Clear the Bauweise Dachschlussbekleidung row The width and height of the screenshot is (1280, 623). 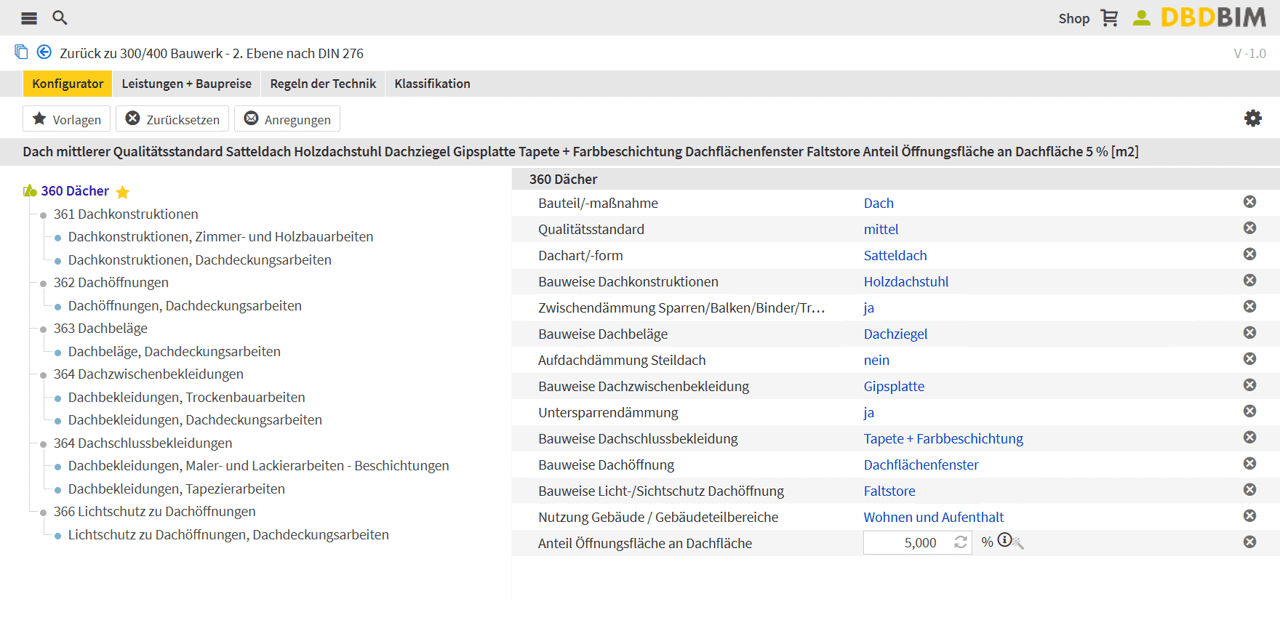[1250, 437]
